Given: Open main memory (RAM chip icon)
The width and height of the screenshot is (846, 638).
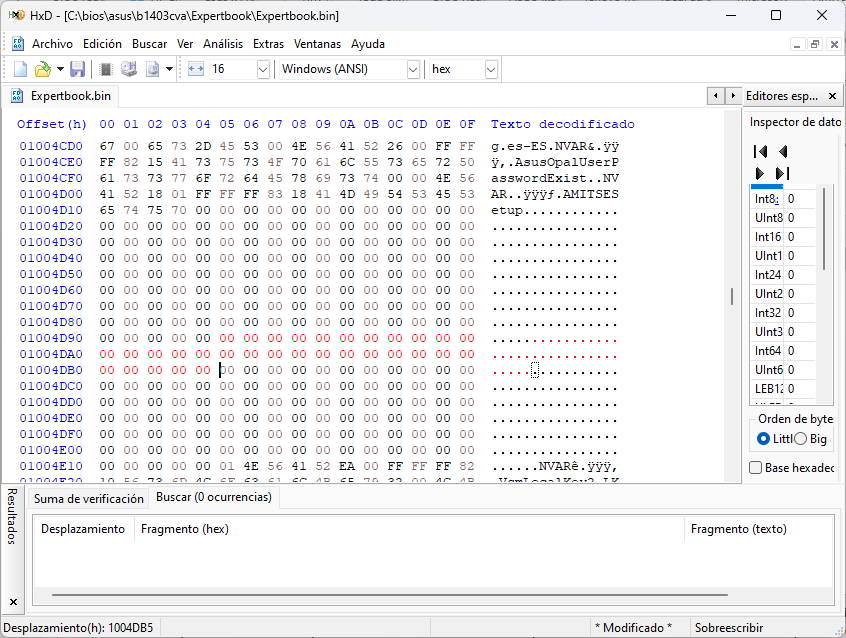Looking at the screenshot, I should 106,69.
